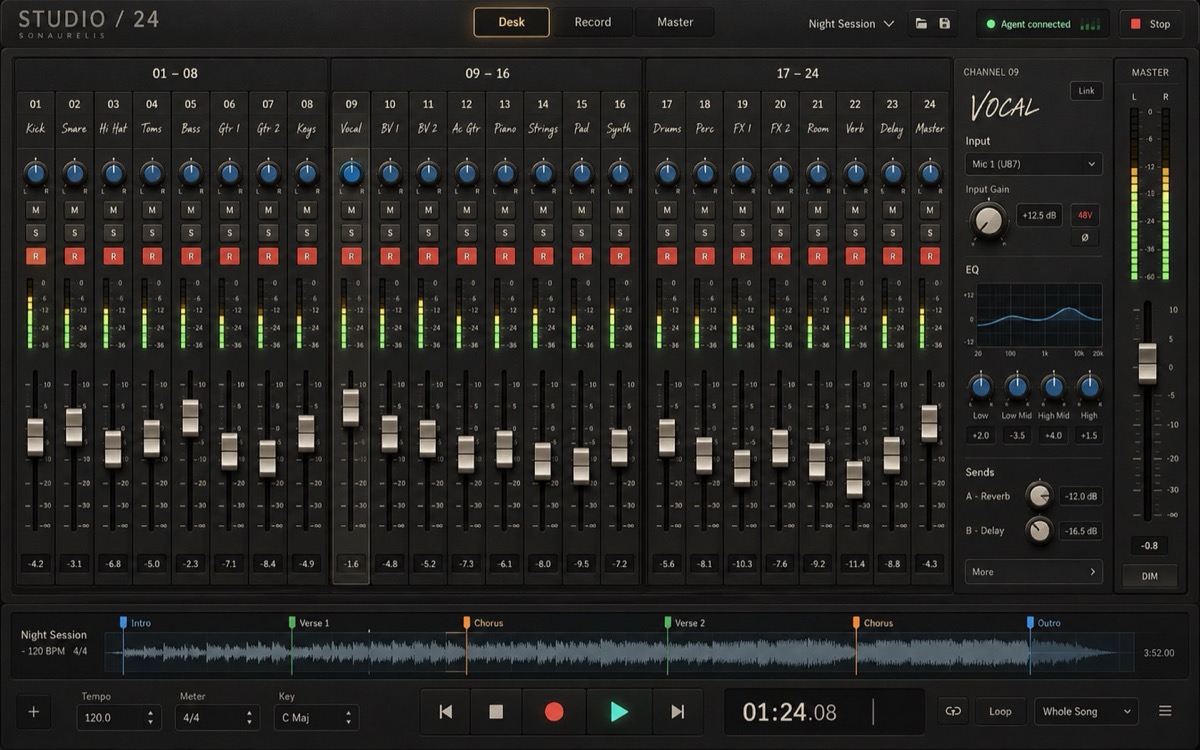The image size is (1200, 750).
Task: Open the Night Session dropdown
Action: [x=851, y=24]
